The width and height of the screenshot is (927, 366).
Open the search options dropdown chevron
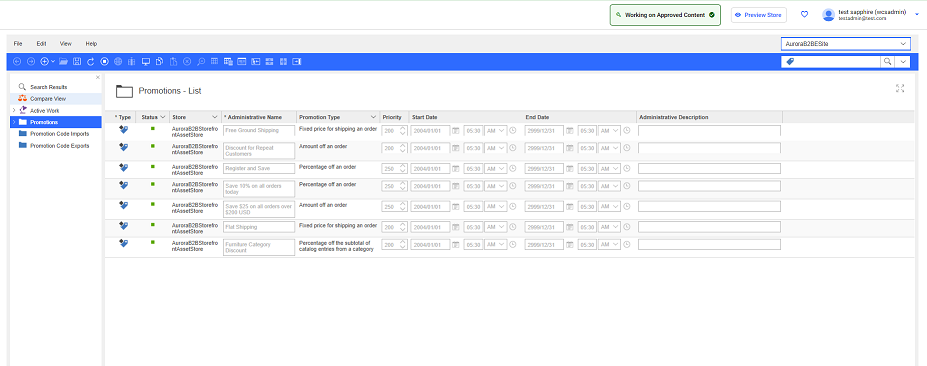click(x=903, y=61)
